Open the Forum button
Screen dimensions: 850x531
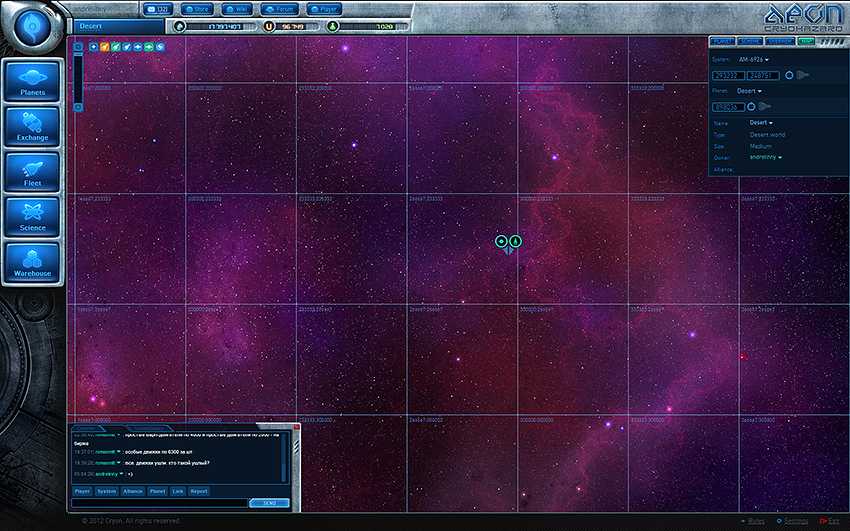click(x=280, y=9)
